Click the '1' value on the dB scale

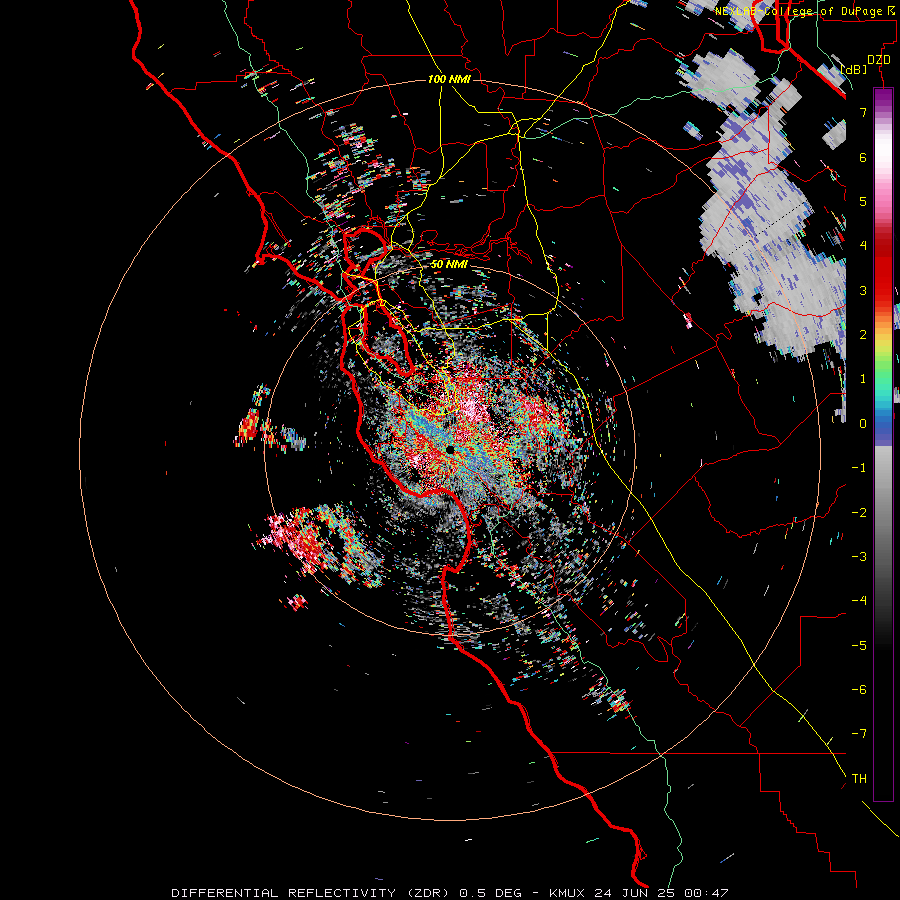click(x=863, y=379)
